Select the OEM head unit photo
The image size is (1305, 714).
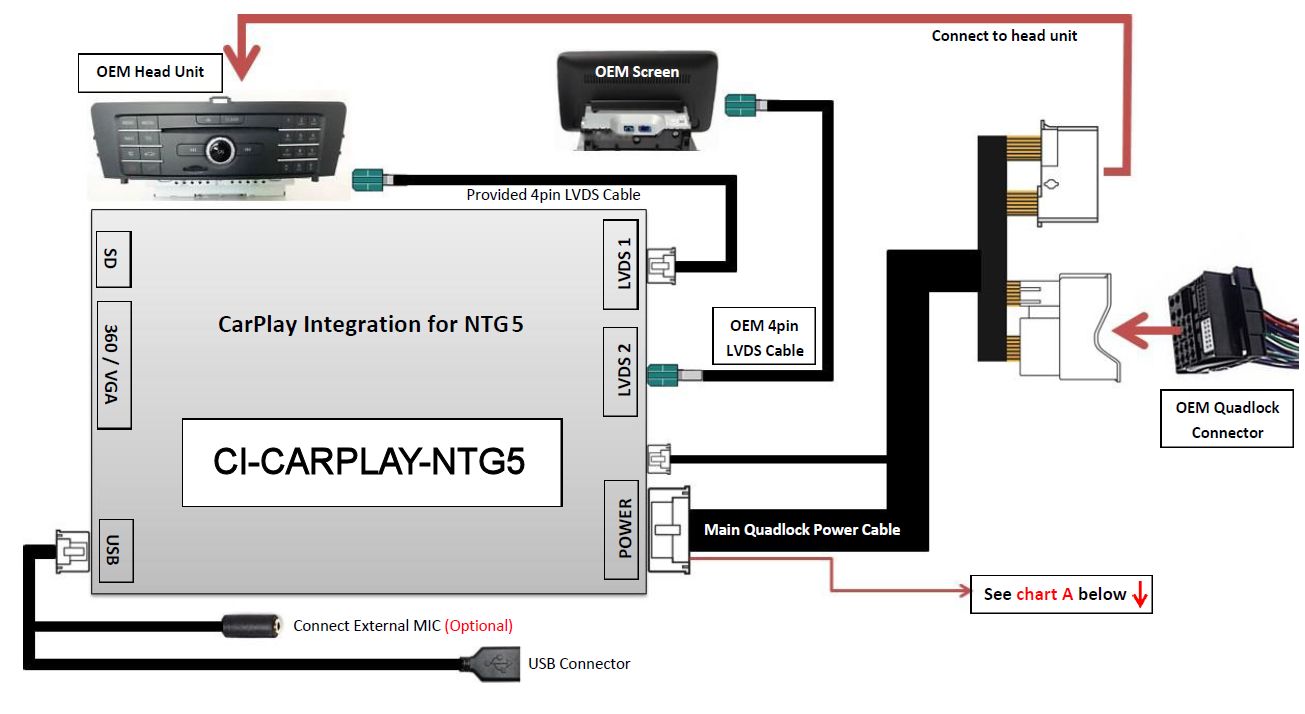pyautogui.click(x=218, y=148)
